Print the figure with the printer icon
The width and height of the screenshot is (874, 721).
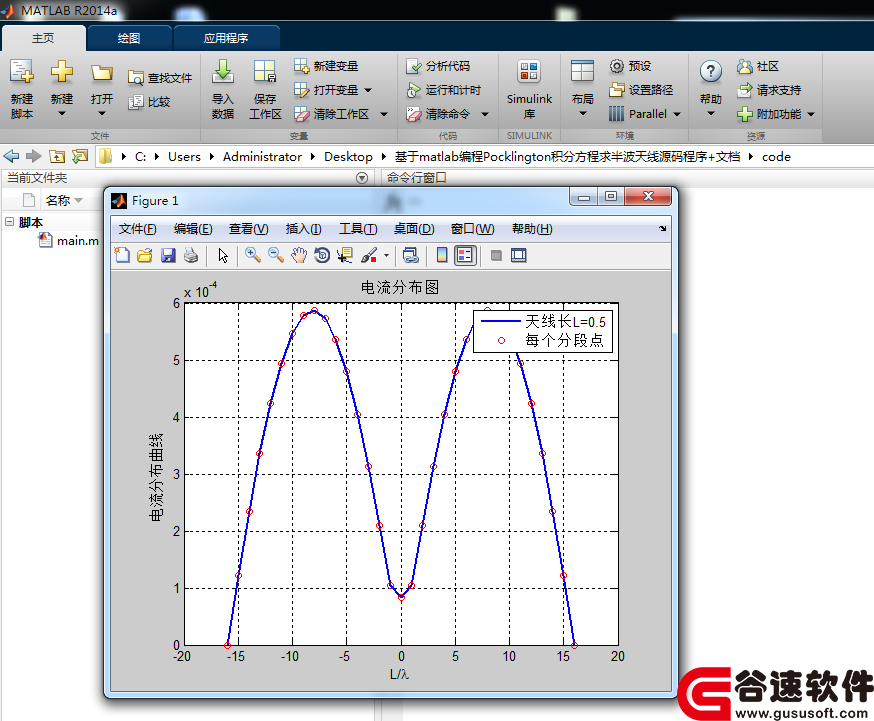point(191,255)
